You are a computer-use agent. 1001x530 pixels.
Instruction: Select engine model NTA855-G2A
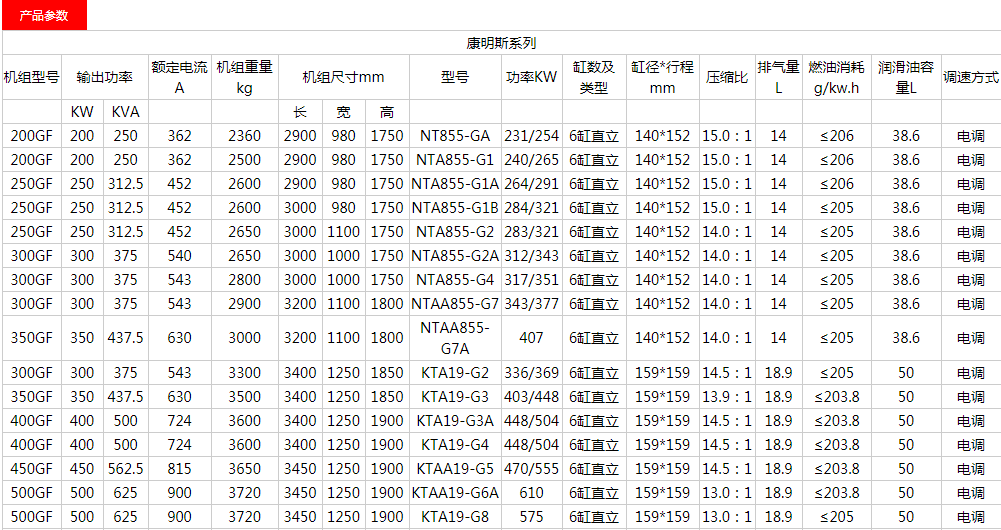tap(455, 255)
